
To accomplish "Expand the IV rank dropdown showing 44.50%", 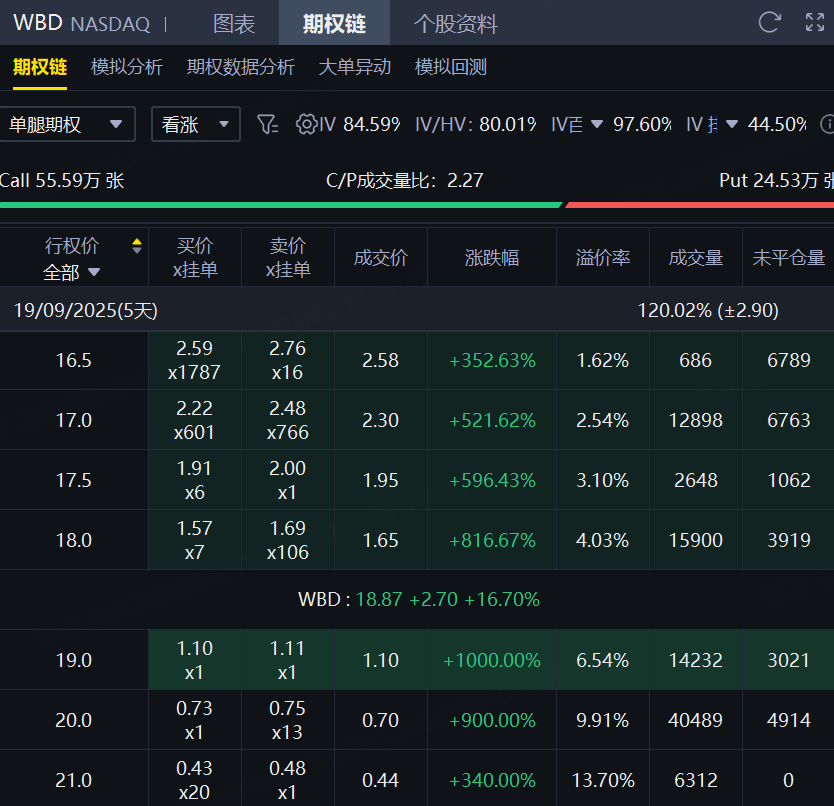I will click(732, 124).
